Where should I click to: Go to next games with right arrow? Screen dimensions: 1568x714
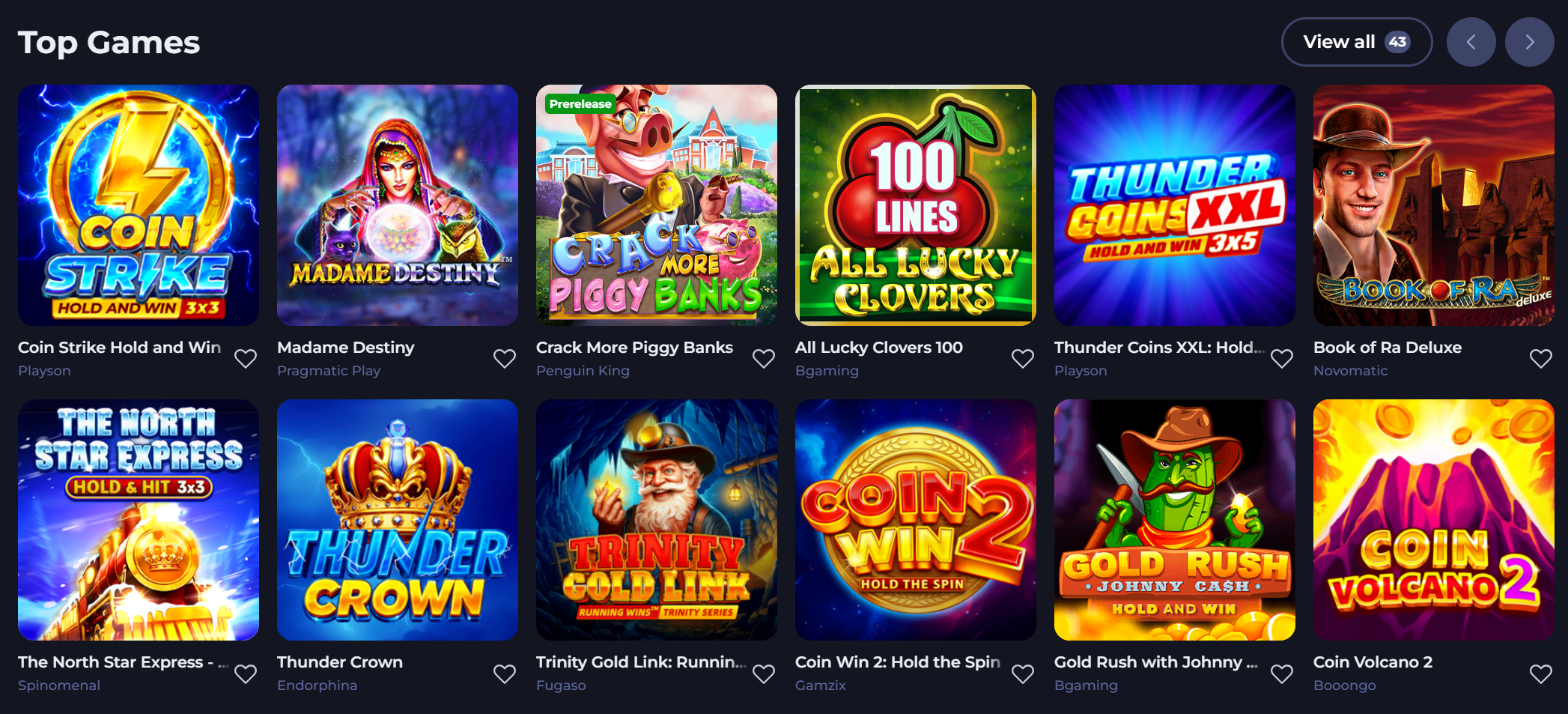(x=1530, y=42)
